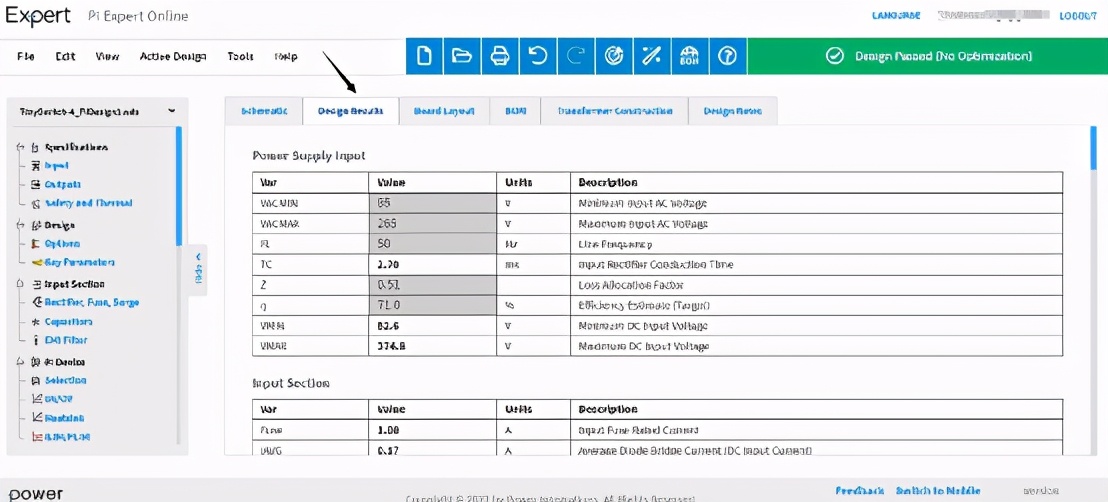Edit the VACMIN value field showing 85
This screenshot has height=502, width=1108.
point(432,203)
